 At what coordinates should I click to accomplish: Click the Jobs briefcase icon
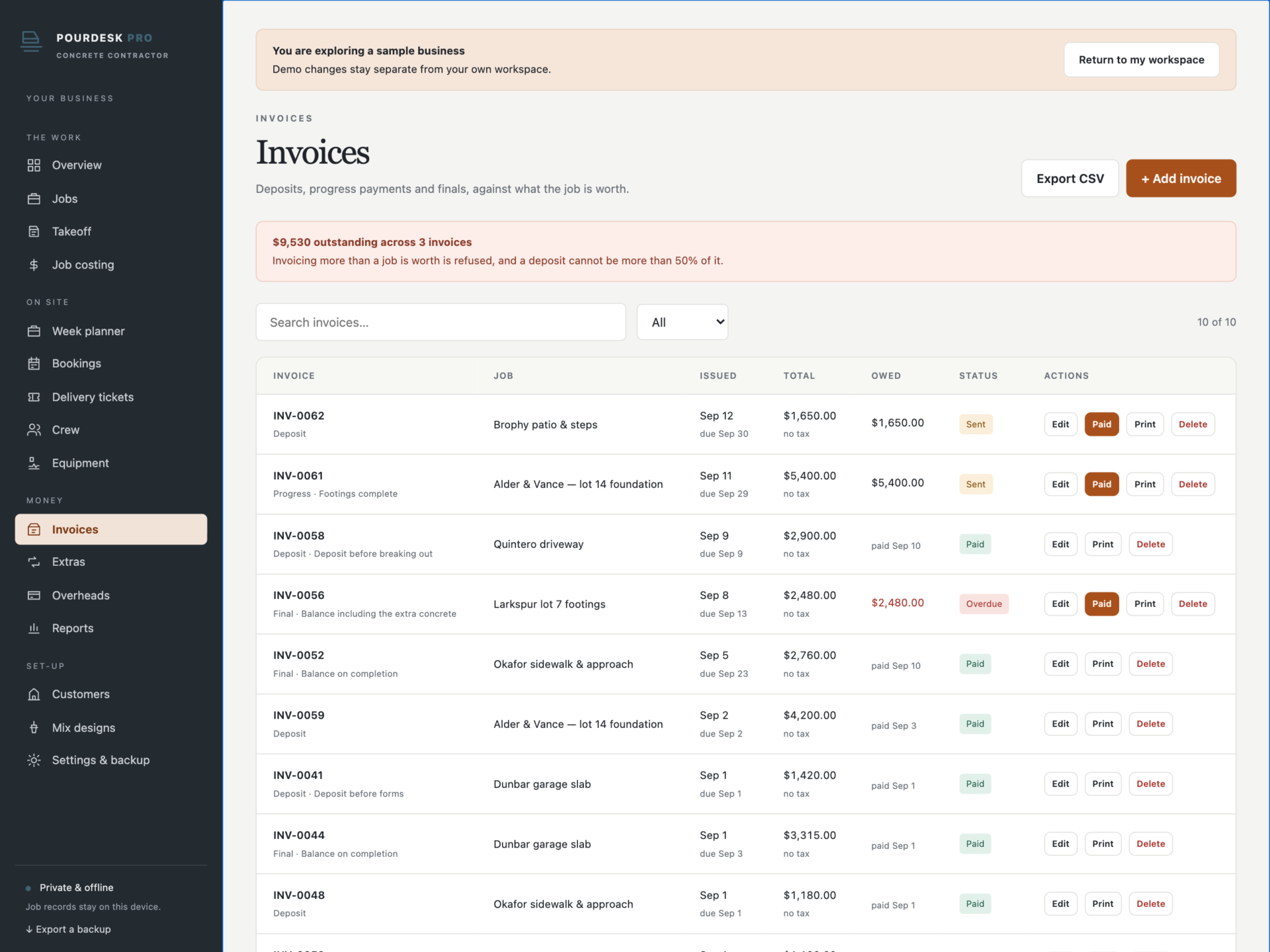34,198
